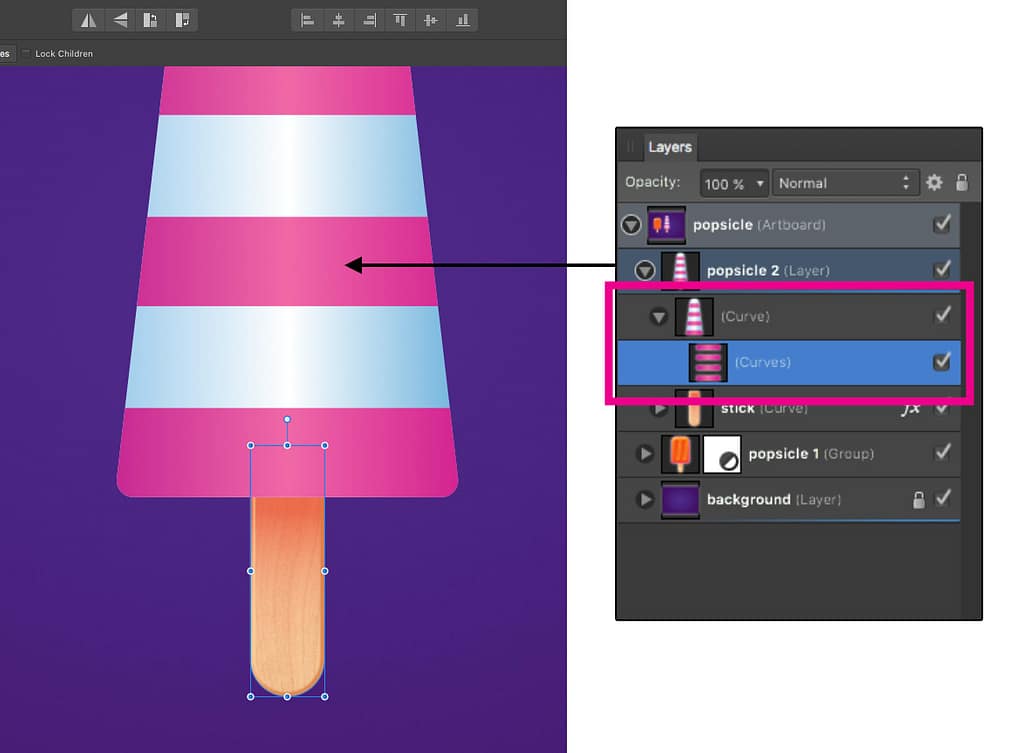Hide the (Curve) layer
Image resolution: width=1023 pixels, height=753 pixels.
942,316
